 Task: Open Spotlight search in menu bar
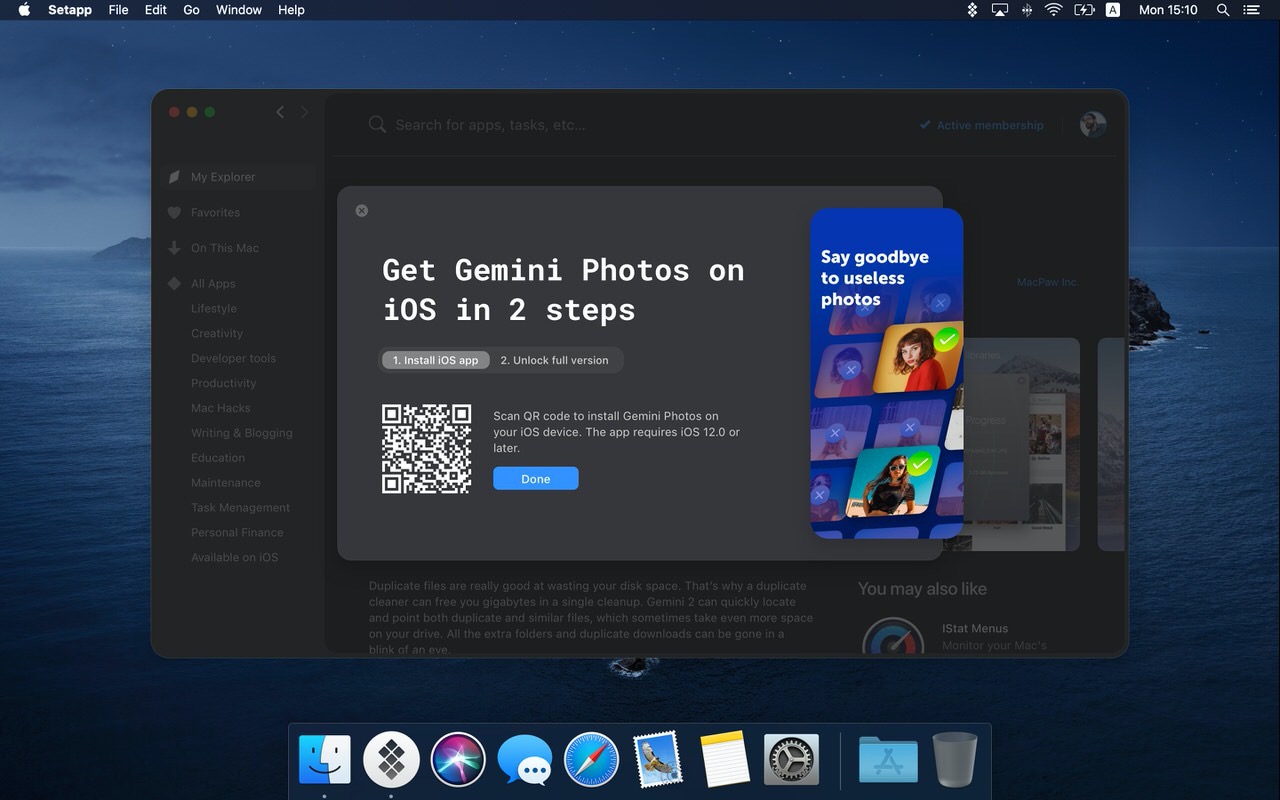pyautogui.click(x=1223, y=10)
